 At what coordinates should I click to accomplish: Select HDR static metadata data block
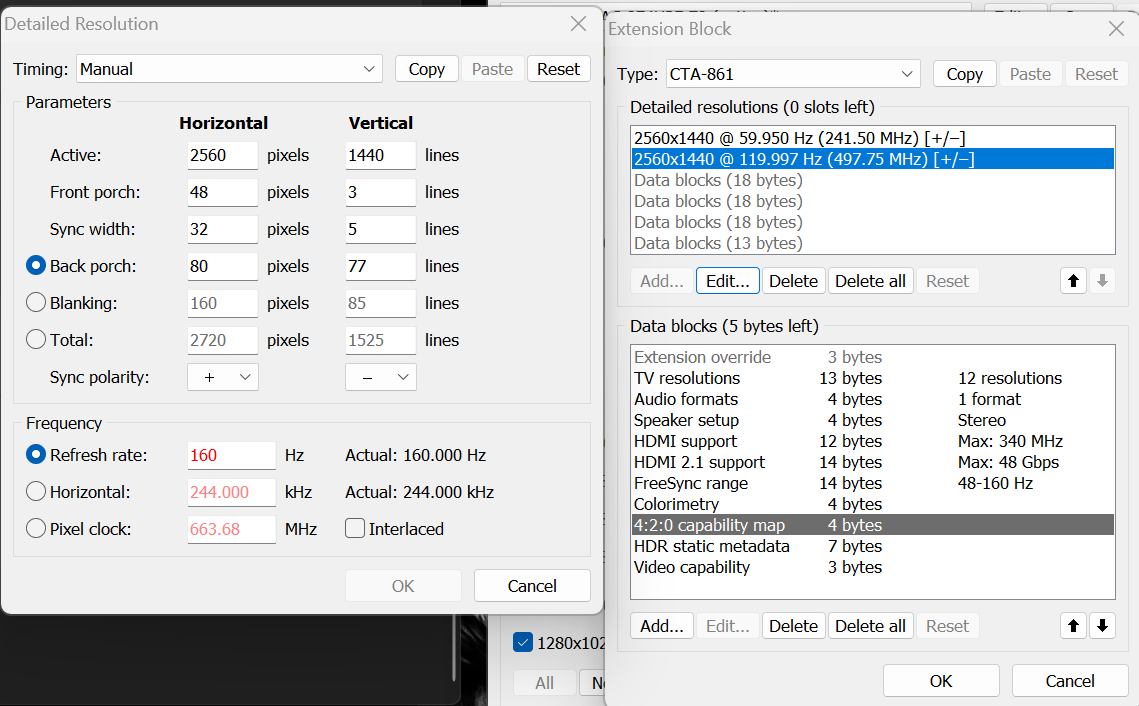[x=711, y=546]
